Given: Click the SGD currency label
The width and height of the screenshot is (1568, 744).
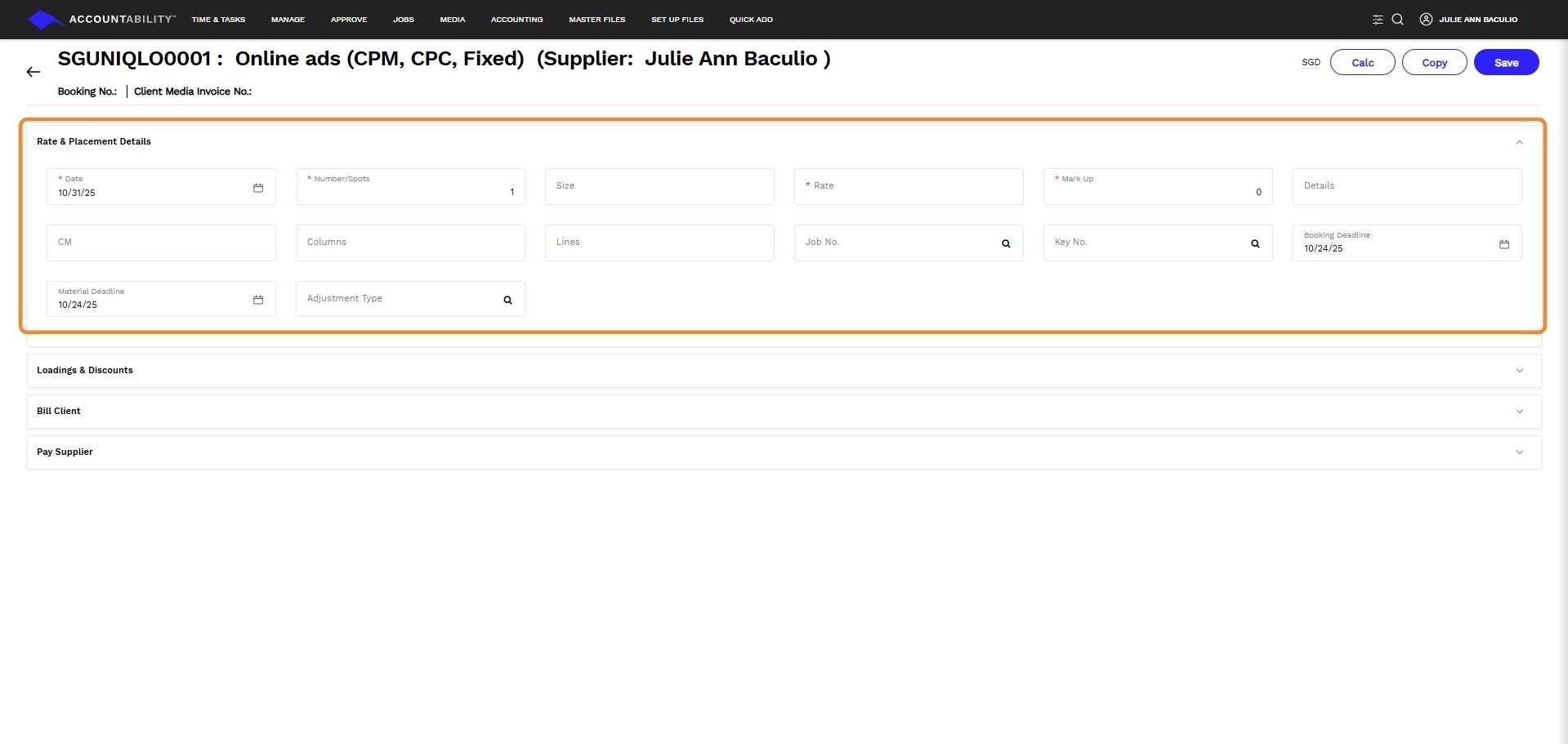Looking at the screenshot, I should pyautogui.click(x=1311, y=62).
